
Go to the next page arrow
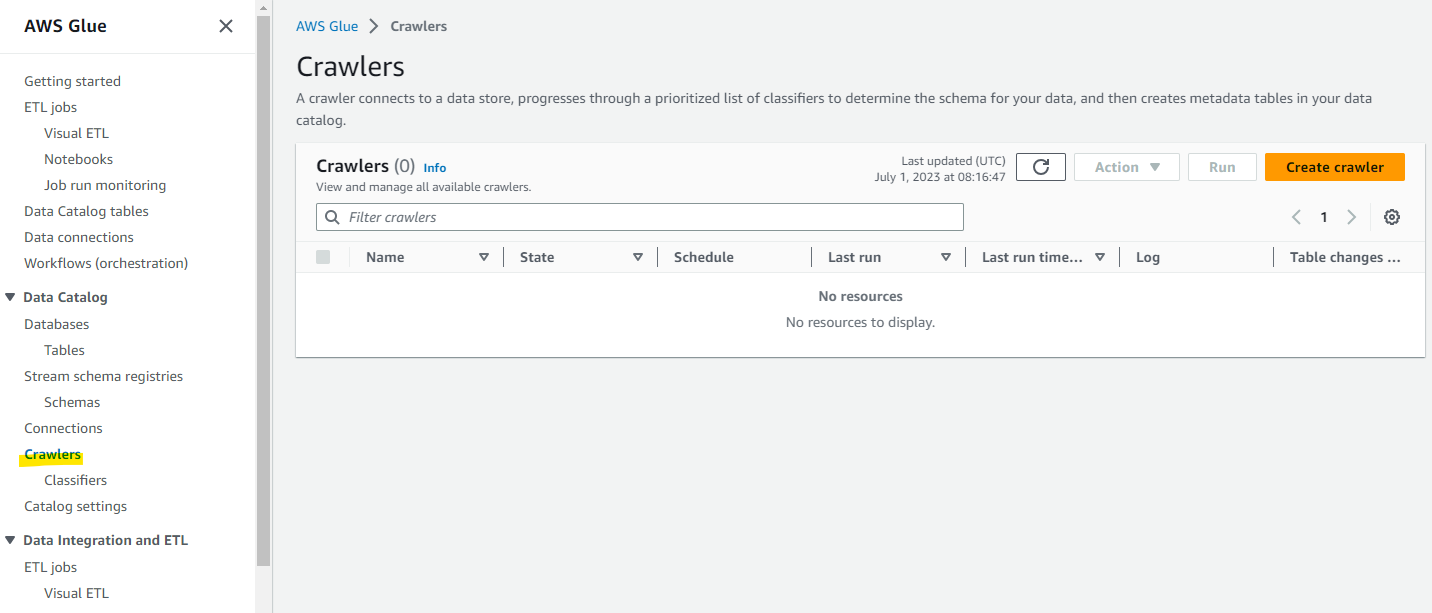click(x=1351, y=217)
